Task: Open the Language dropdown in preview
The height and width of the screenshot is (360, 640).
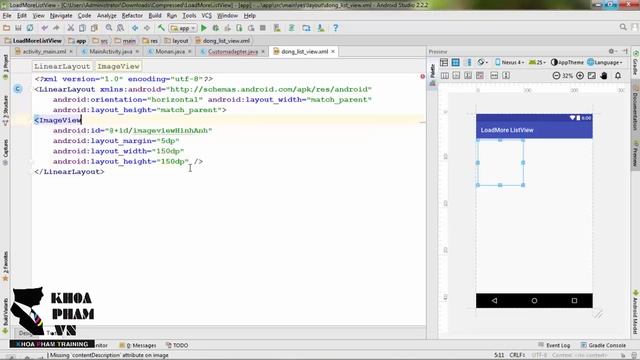Action: tap(605, 62)
